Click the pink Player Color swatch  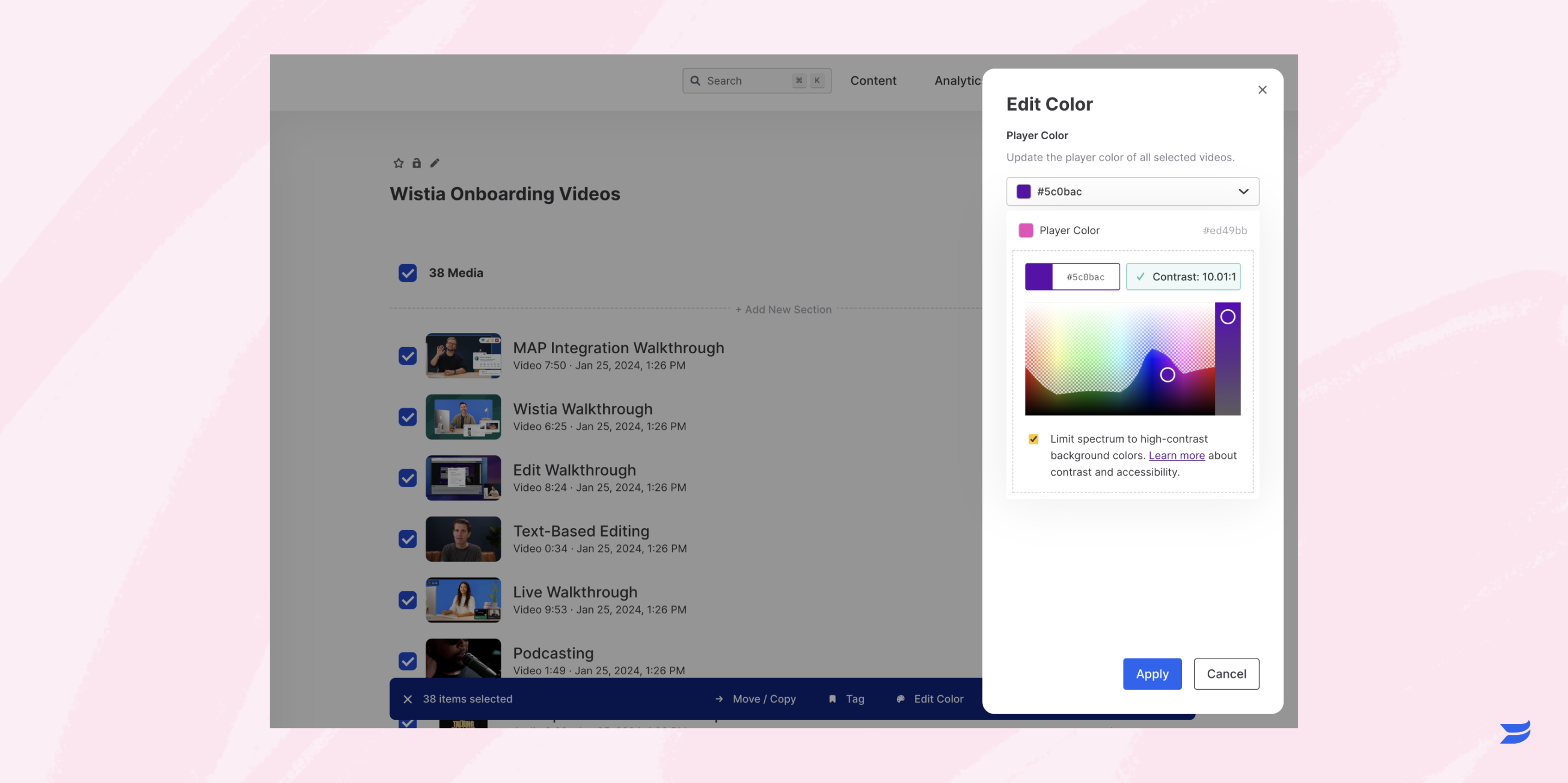coord(1026,230)
